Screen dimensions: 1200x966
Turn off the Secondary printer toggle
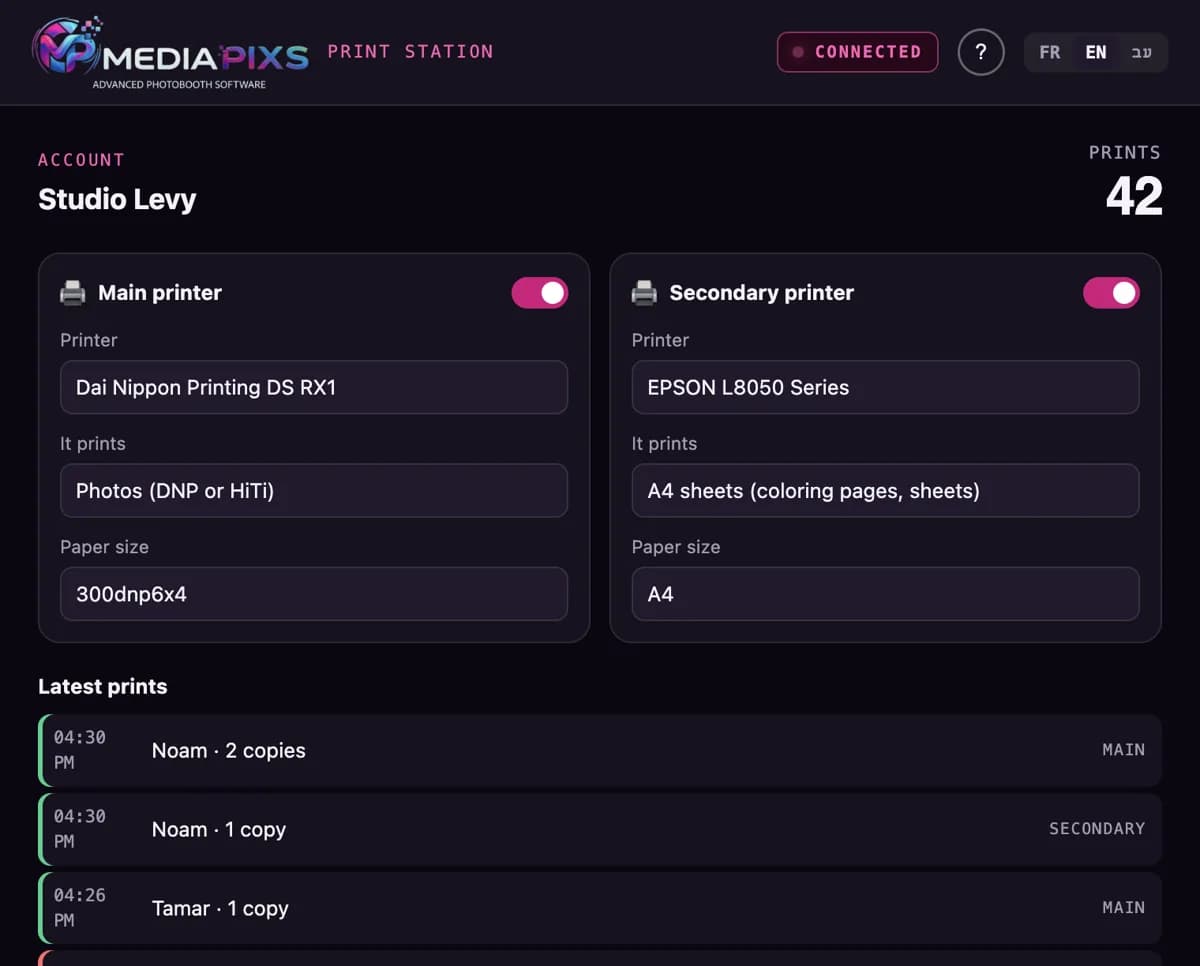point(1111,293)
